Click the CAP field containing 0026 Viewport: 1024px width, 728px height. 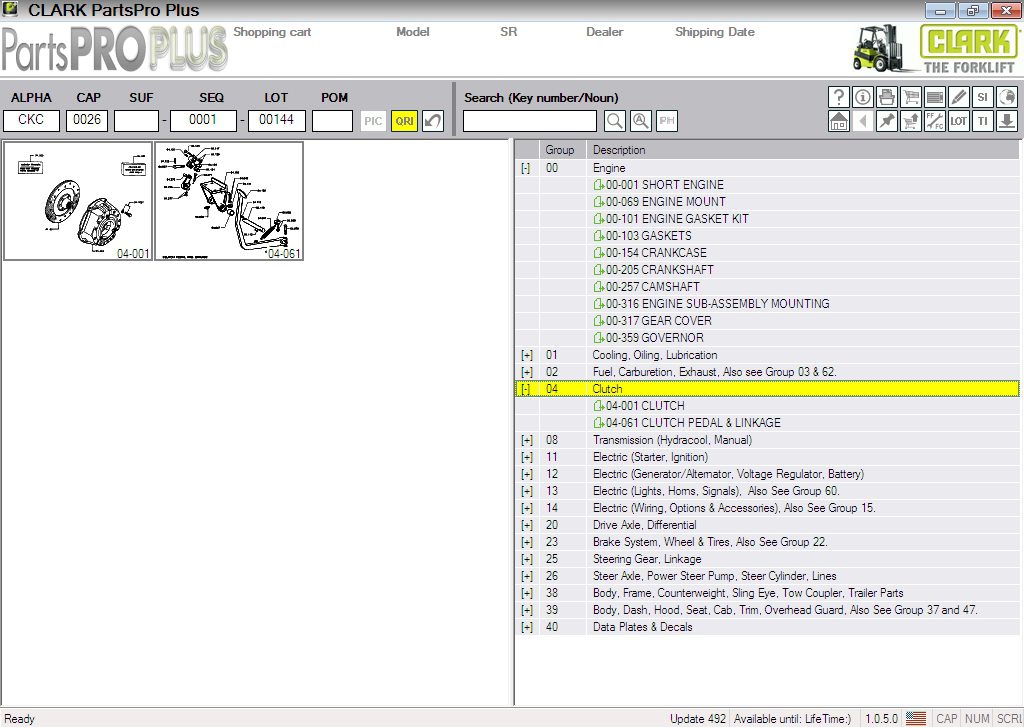pyautogui.click(x=87, y=120)
